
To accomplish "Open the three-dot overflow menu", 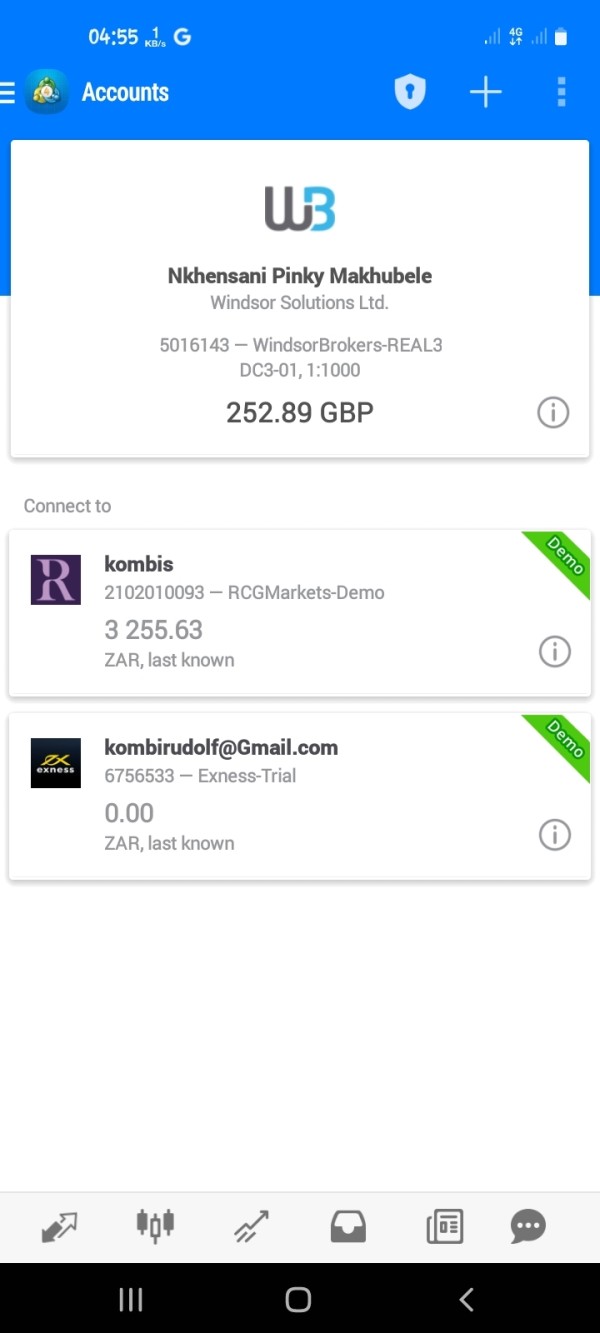I will (x=562, y=93).
